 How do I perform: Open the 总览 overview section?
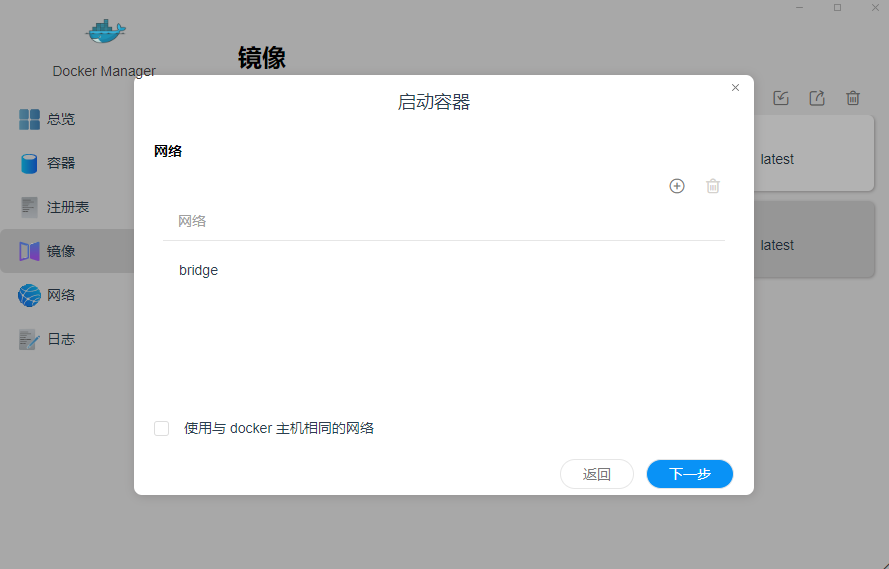(x=60, y=119)
